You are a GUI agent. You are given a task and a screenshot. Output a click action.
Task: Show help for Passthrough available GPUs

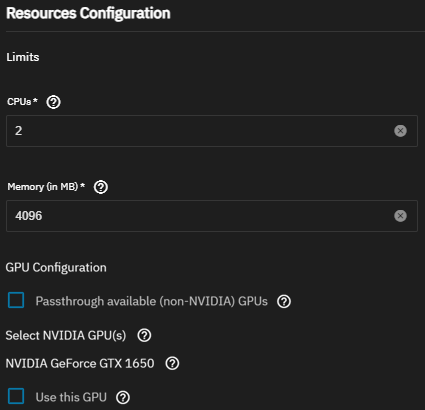pos(284,301)
